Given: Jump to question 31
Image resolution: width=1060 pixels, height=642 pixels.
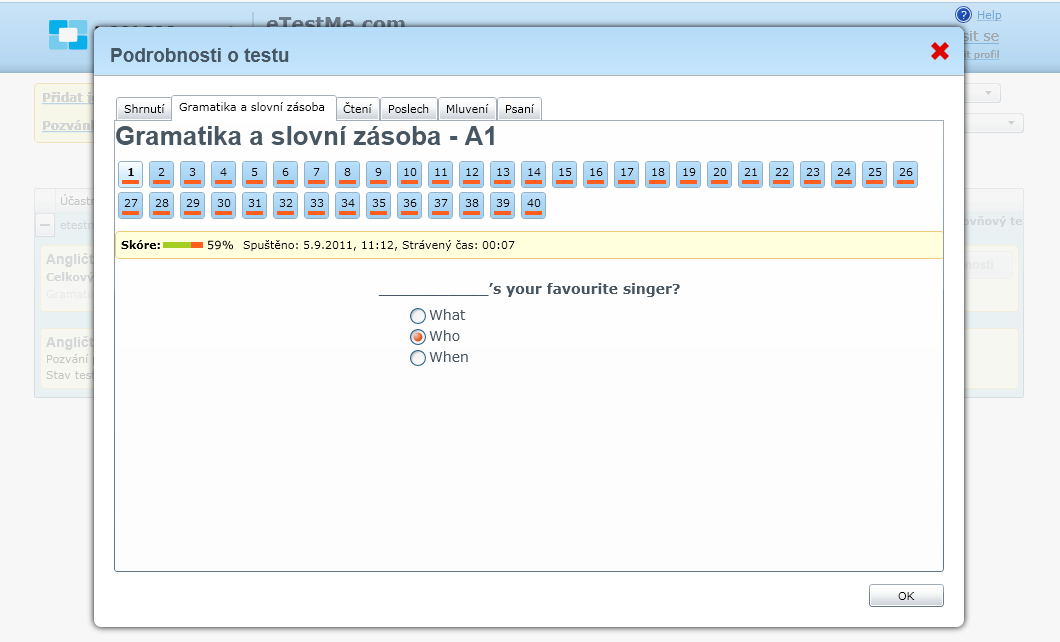Looking at the screenshot, I should [254, 205].
